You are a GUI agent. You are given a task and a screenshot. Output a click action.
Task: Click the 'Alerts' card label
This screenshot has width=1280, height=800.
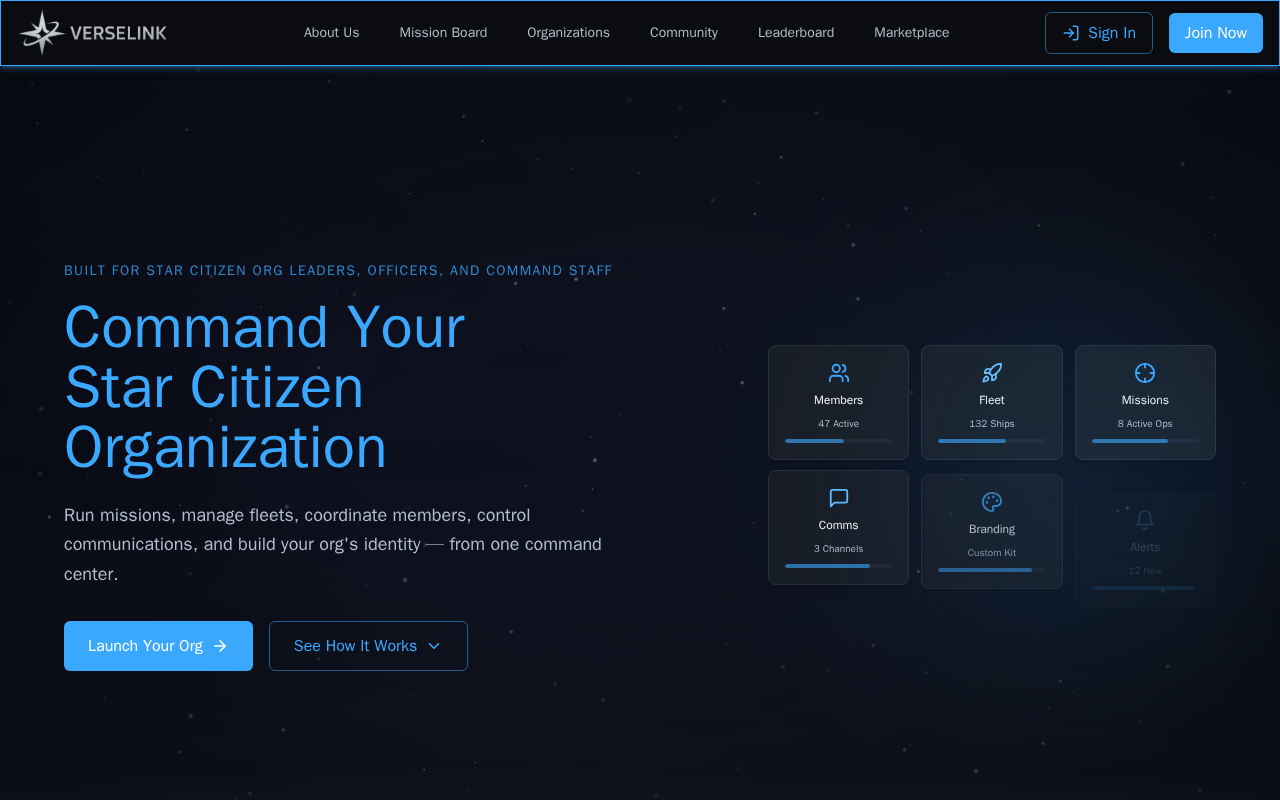pyautogui.click(x=1145, y=547)
